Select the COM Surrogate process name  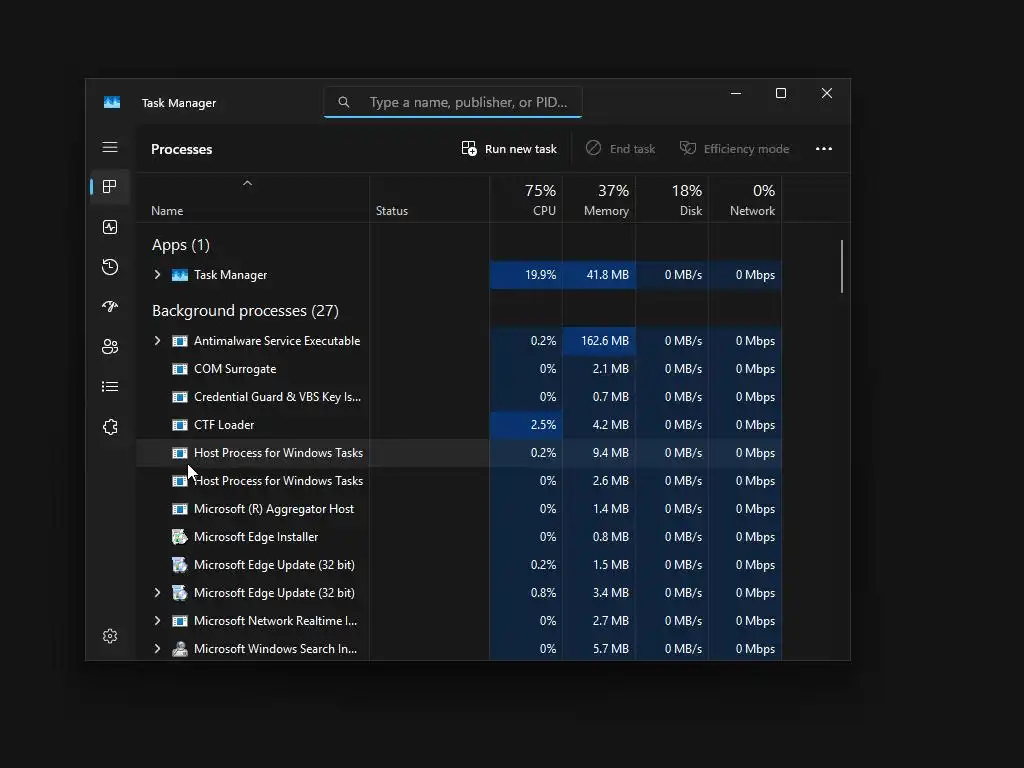point(235,369)
